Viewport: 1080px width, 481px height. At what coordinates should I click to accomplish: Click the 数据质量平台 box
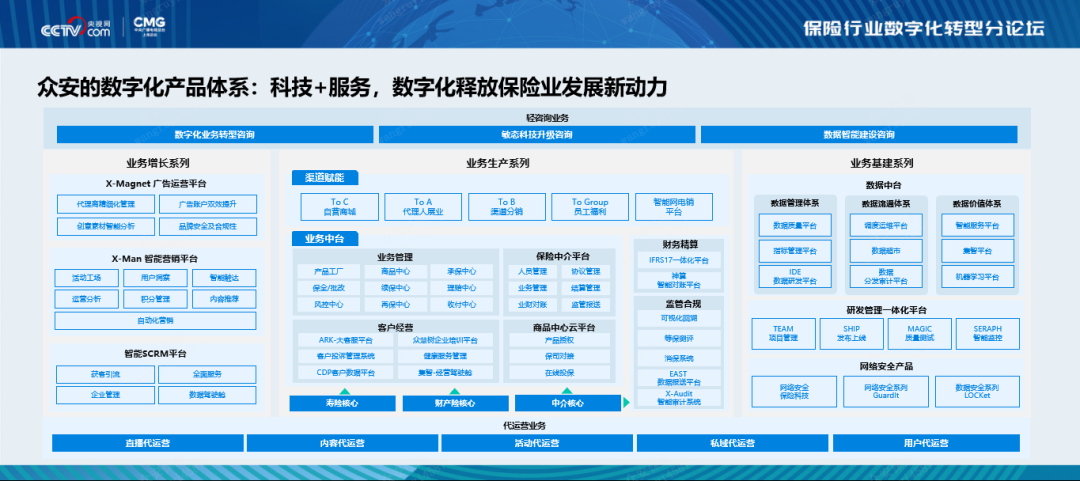(x=795, y=225)
